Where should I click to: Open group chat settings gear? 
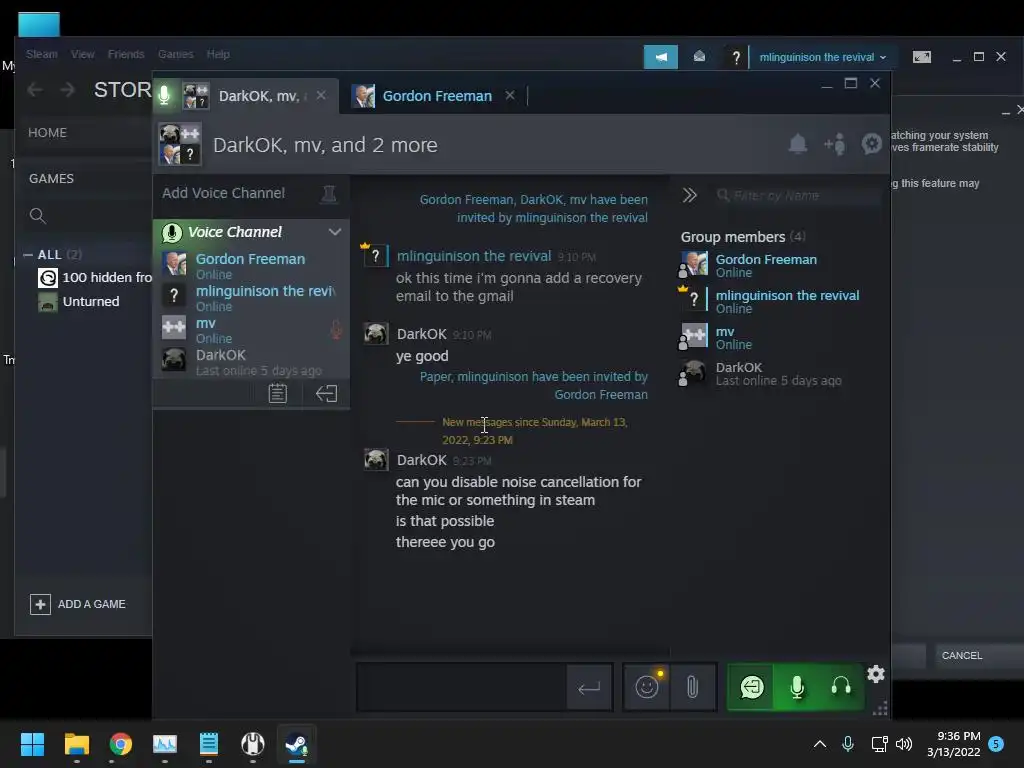pyautogui.click(x=871, y=144)
